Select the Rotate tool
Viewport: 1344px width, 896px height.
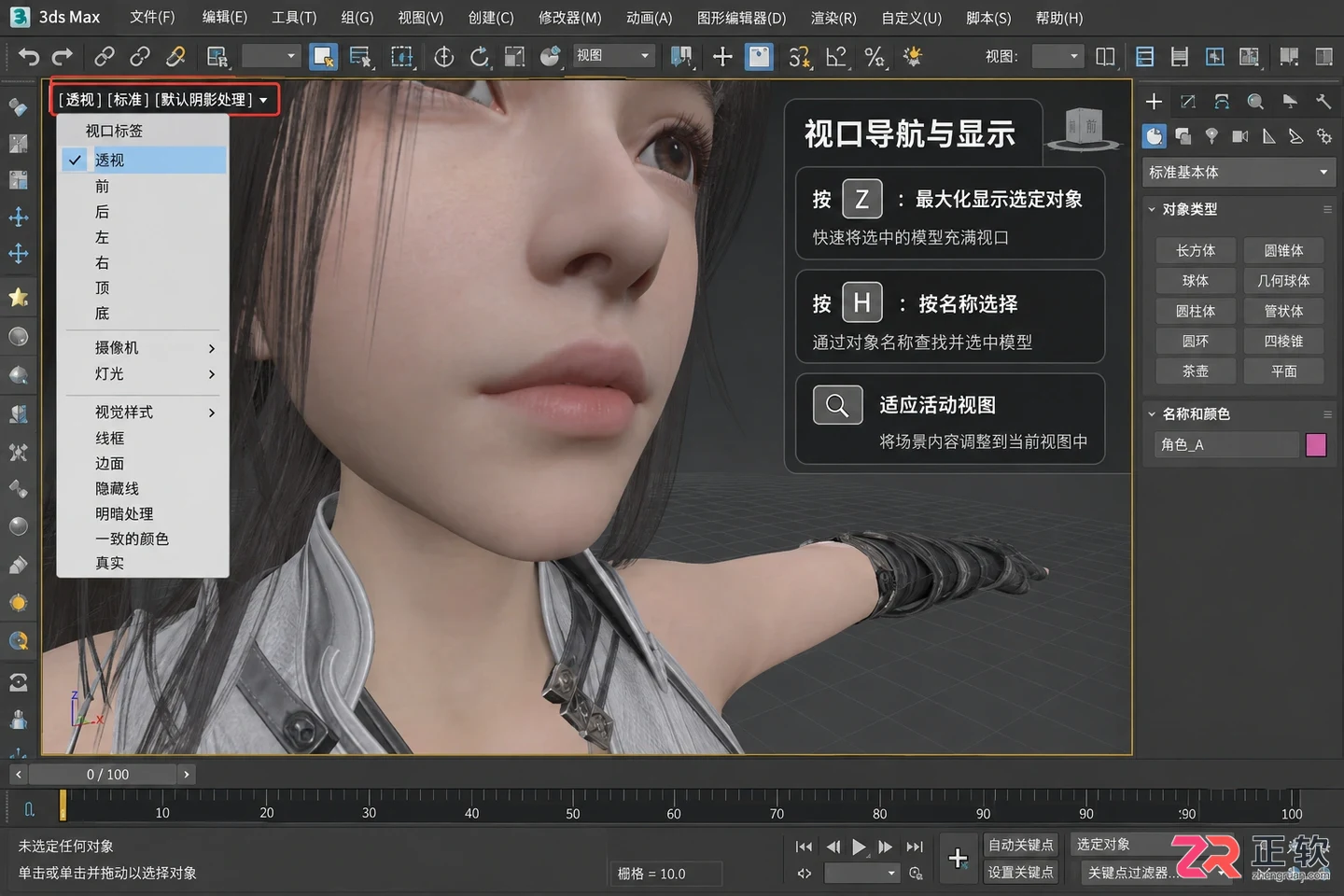pyautogui.click(x=479, y=57)
